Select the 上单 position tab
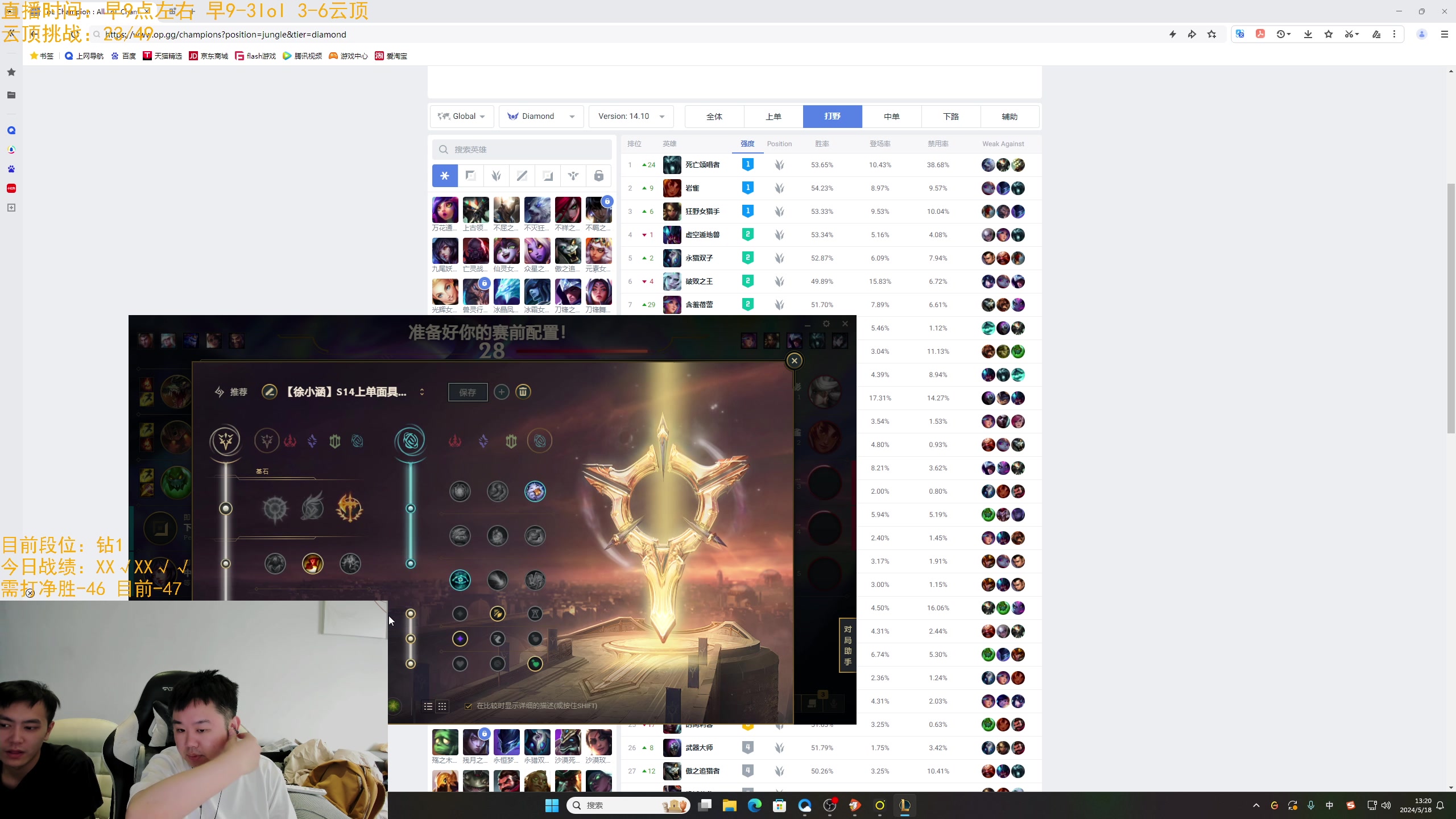Screen dimensions: 1456x819 (773, 116)
